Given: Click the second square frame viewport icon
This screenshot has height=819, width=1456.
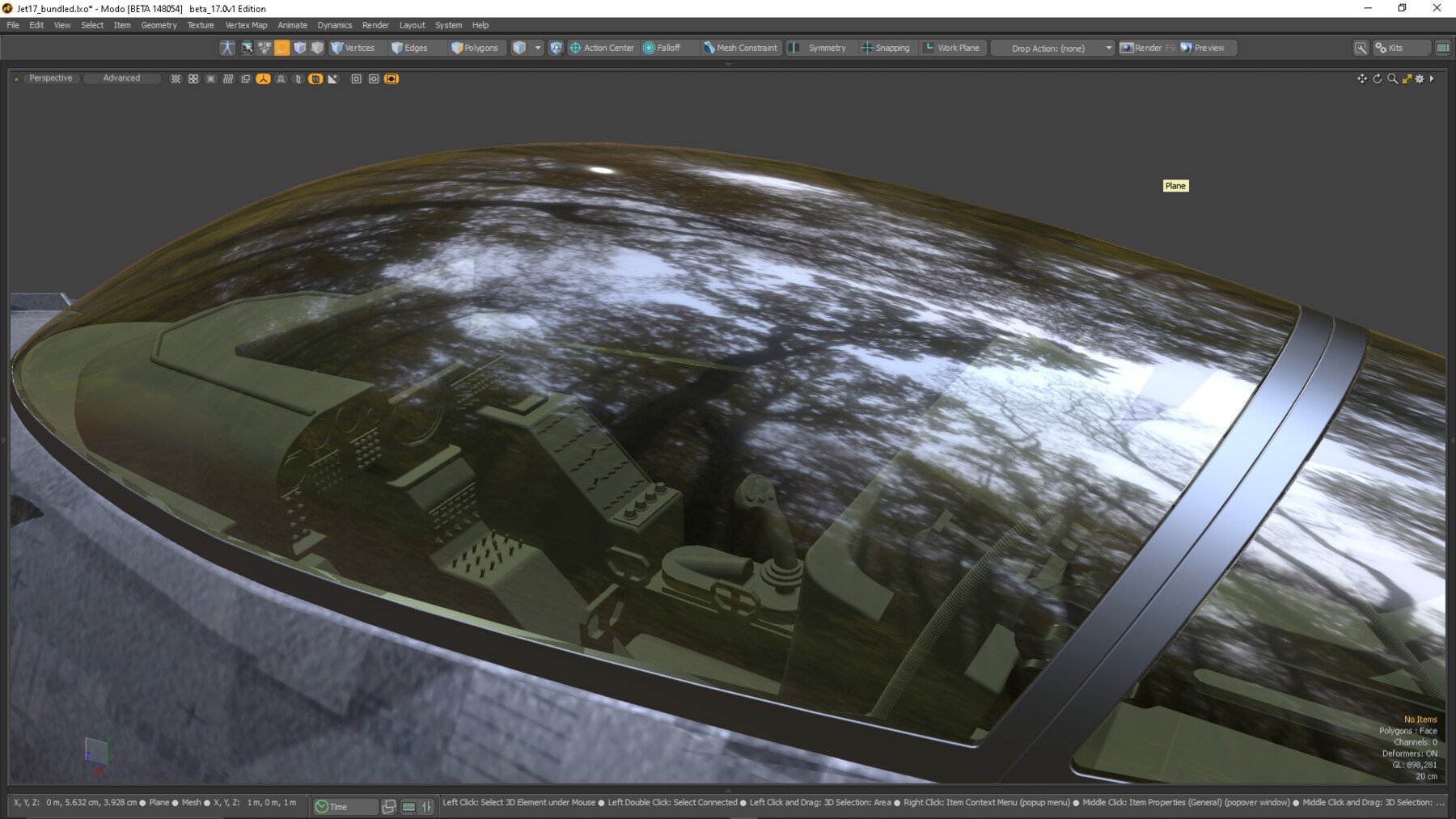Looking at the screenshot, I should coord(374,79).
